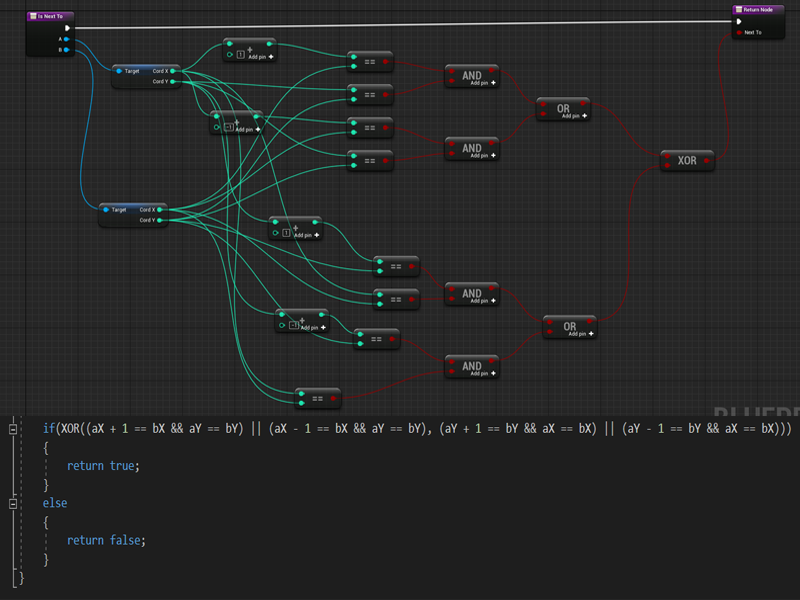Click Cord X pin of pin B's Target node
The height and width of the screenshot is (600, 800).
coord(160,210)
